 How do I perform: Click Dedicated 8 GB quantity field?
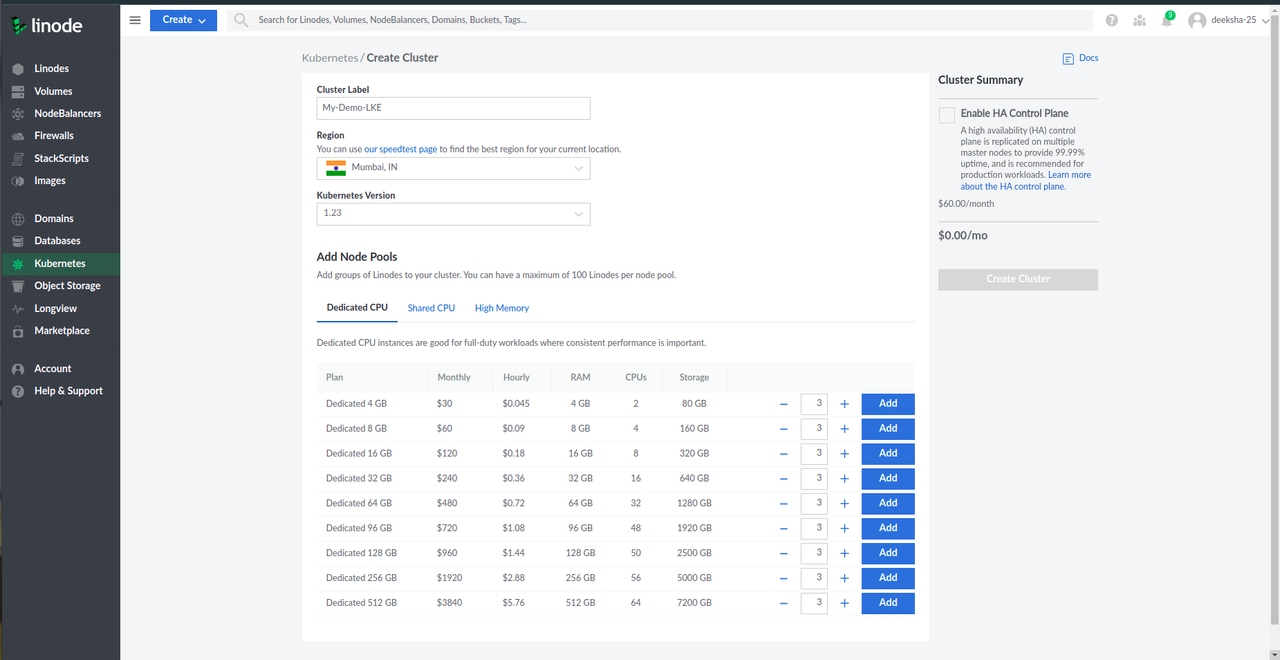(814, 429)
